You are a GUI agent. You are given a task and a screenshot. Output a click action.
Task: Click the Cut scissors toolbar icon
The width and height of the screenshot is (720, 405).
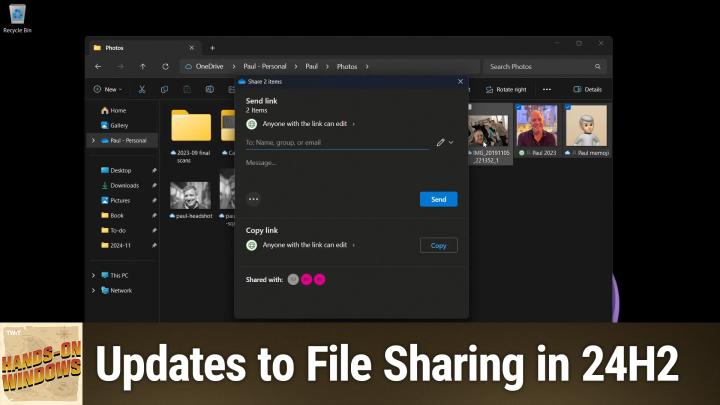142,90
